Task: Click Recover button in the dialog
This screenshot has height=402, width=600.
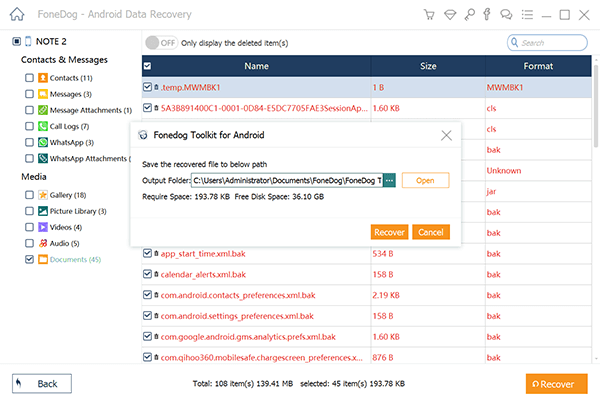Action: click(x=390, y=232)
